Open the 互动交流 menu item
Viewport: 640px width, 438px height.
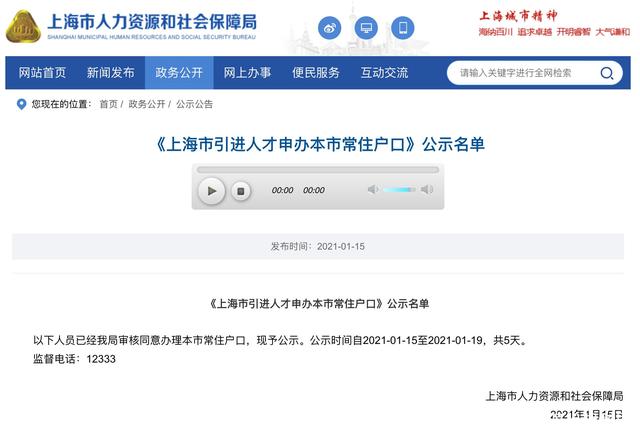pyautogui.click(x=384, y=73)
